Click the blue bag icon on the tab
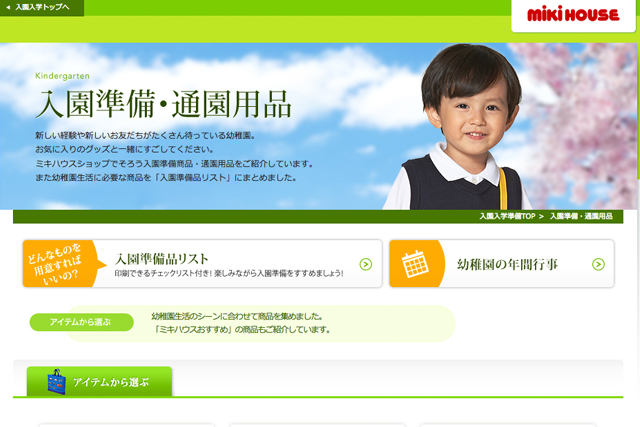 (x=56, y=382)
